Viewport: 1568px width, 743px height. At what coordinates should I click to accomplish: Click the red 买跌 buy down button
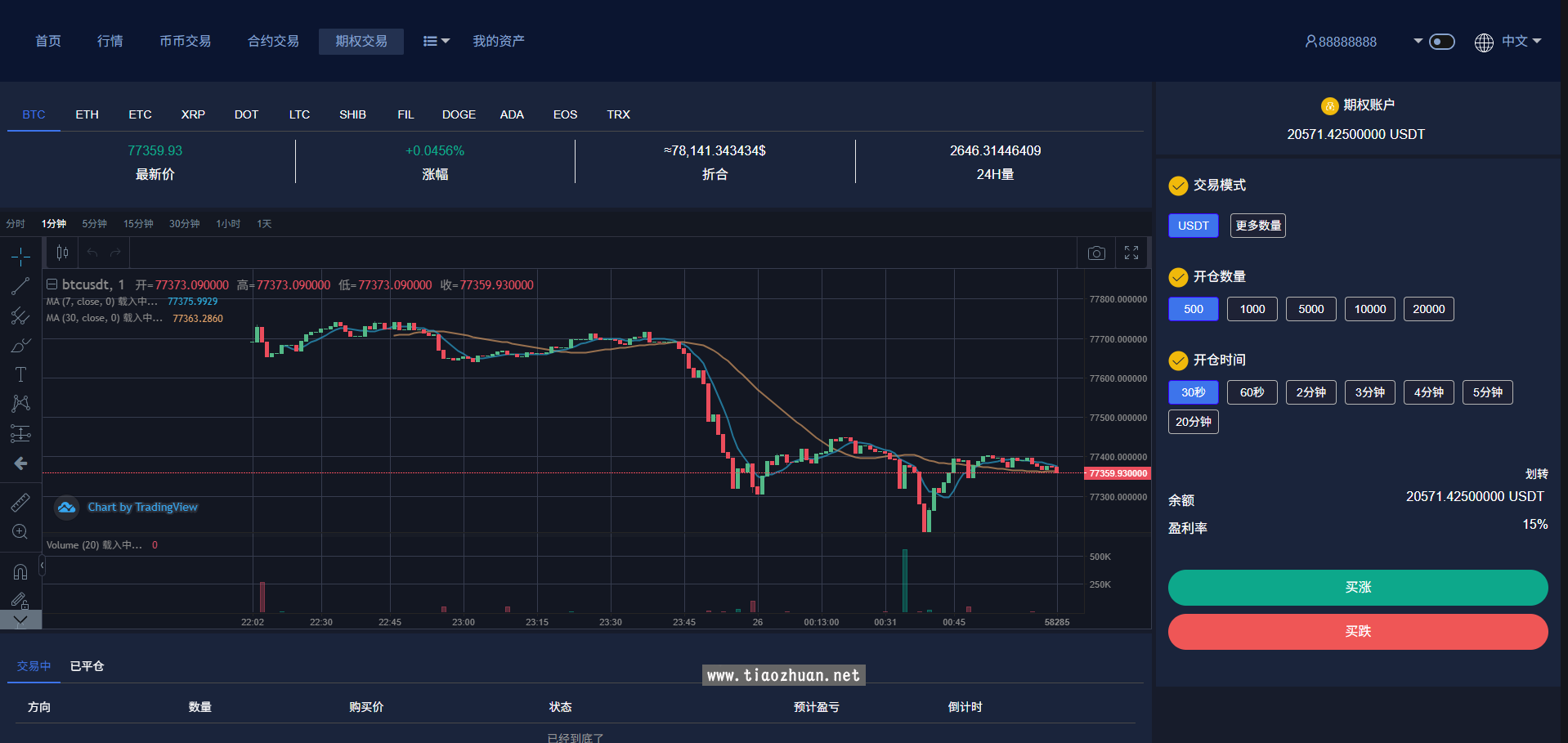(1357, 632)
